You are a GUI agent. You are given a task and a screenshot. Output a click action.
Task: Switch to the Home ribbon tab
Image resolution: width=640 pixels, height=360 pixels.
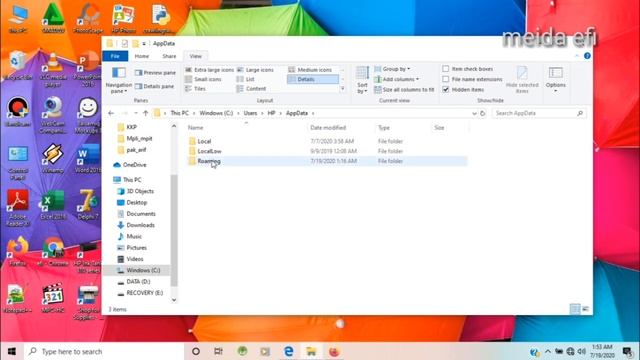[142, 56]
